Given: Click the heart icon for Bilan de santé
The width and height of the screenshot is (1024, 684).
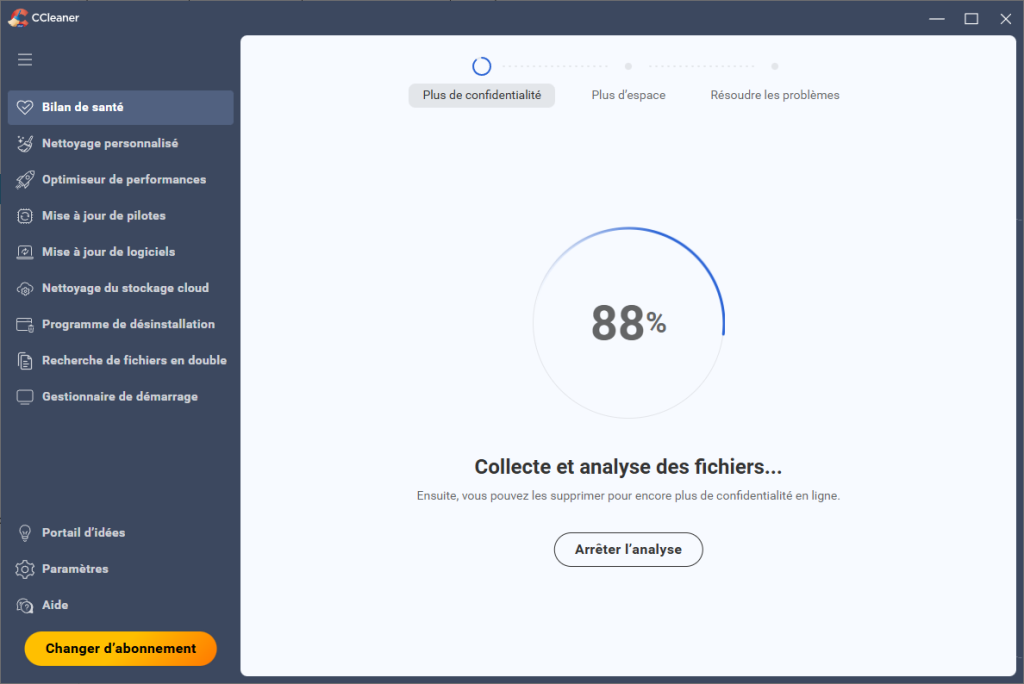Looking at the screenshot, I should [25, 108].
